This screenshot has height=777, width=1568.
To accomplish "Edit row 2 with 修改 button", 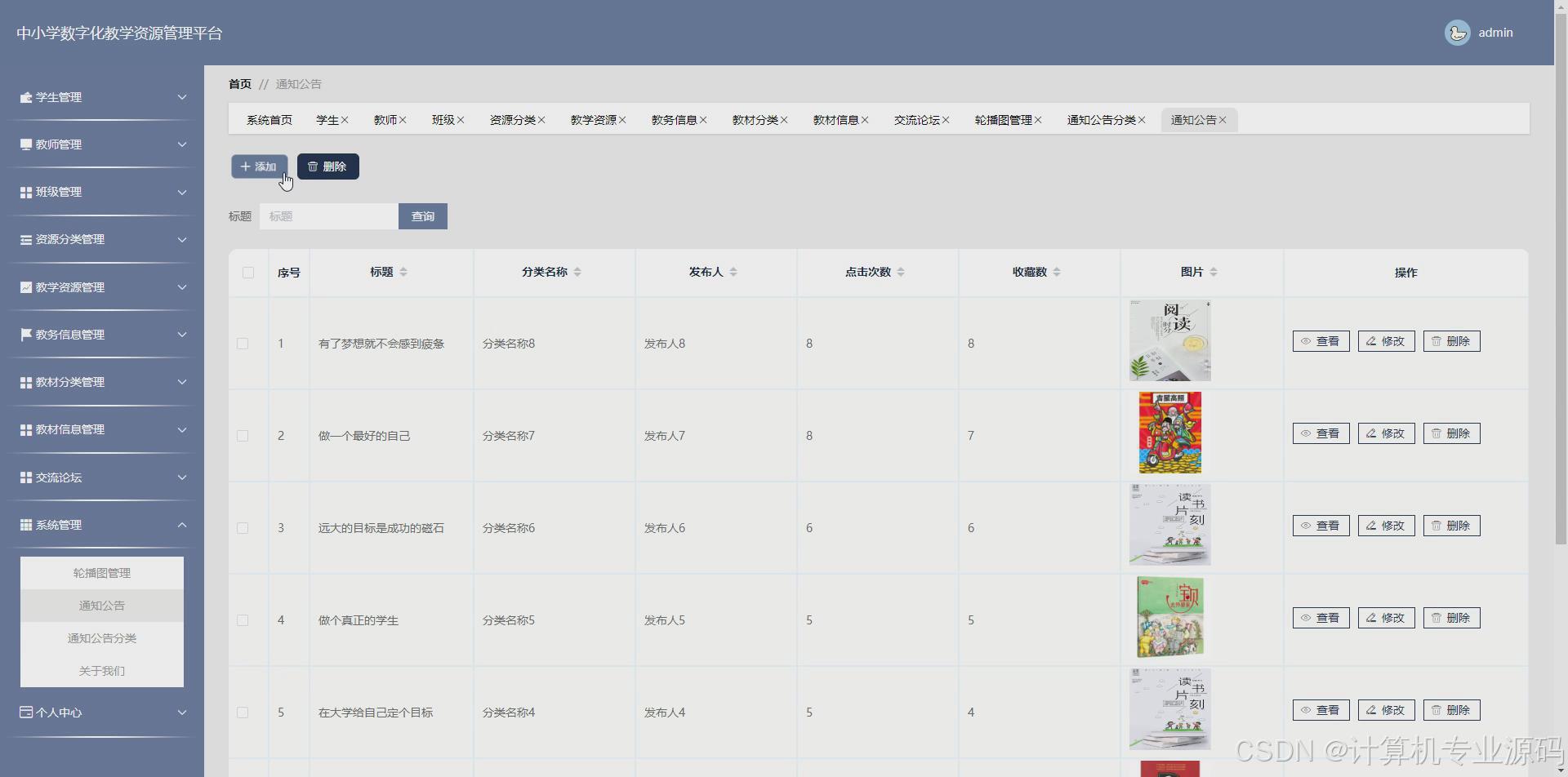I will click(x=1387, y=433).
